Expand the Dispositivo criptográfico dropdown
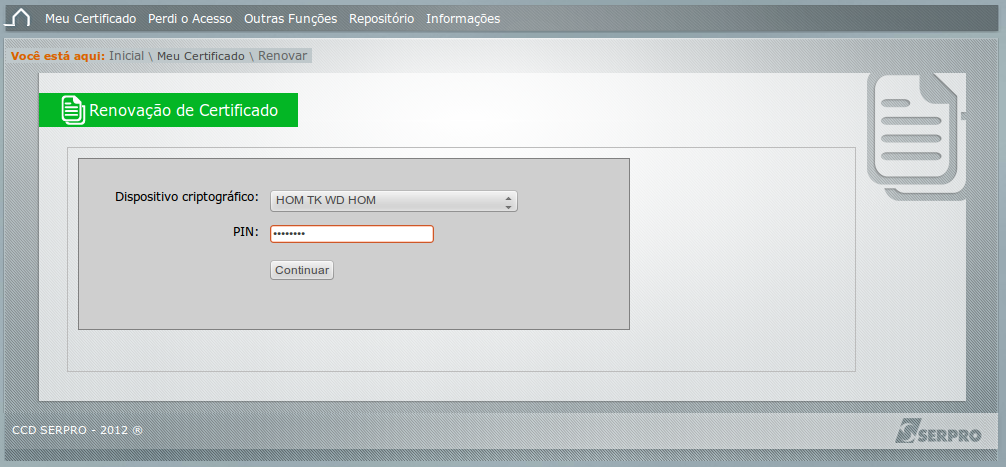 [393, 201]
